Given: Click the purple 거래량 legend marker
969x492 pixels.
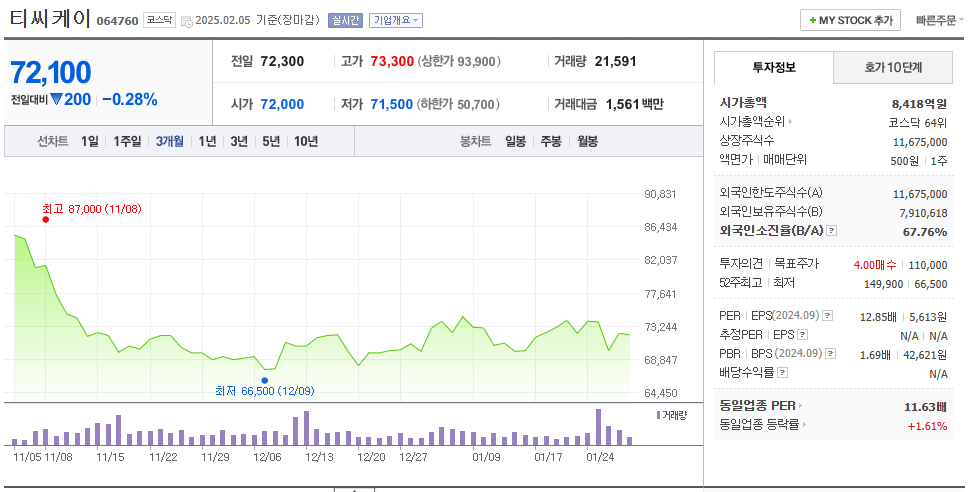Looking at the screenshot, I should tap(658, 415).
